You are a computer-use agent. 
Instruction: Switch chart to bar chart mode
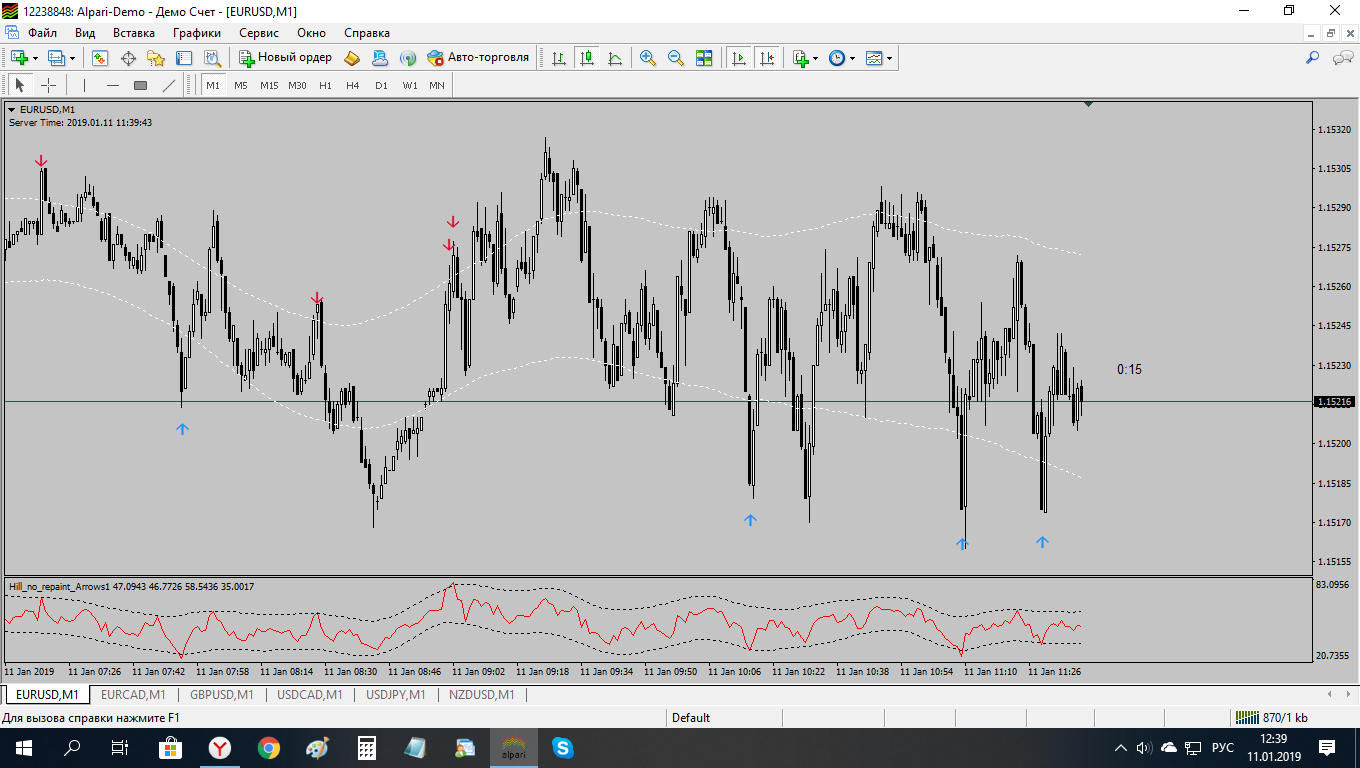(x=559, y=58)
